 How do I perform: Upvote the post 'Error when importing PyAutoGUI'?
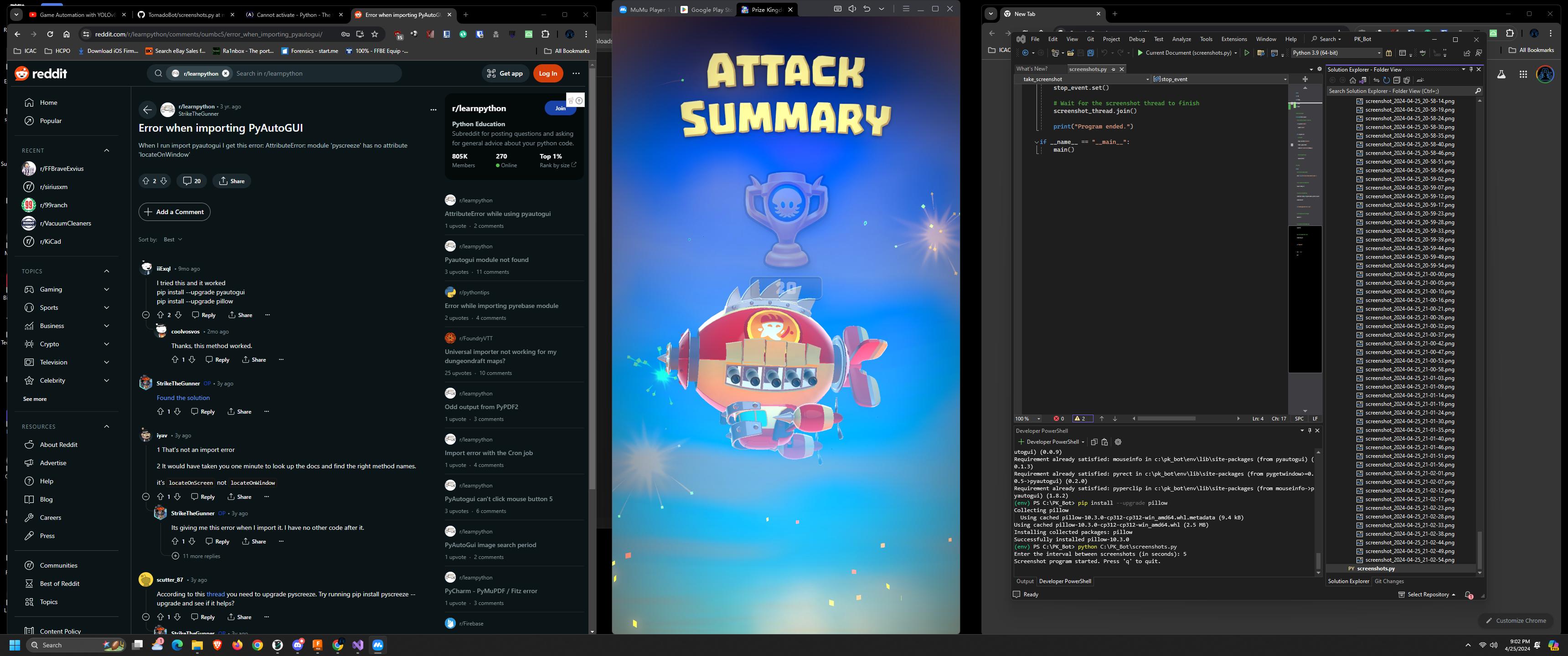145,181
